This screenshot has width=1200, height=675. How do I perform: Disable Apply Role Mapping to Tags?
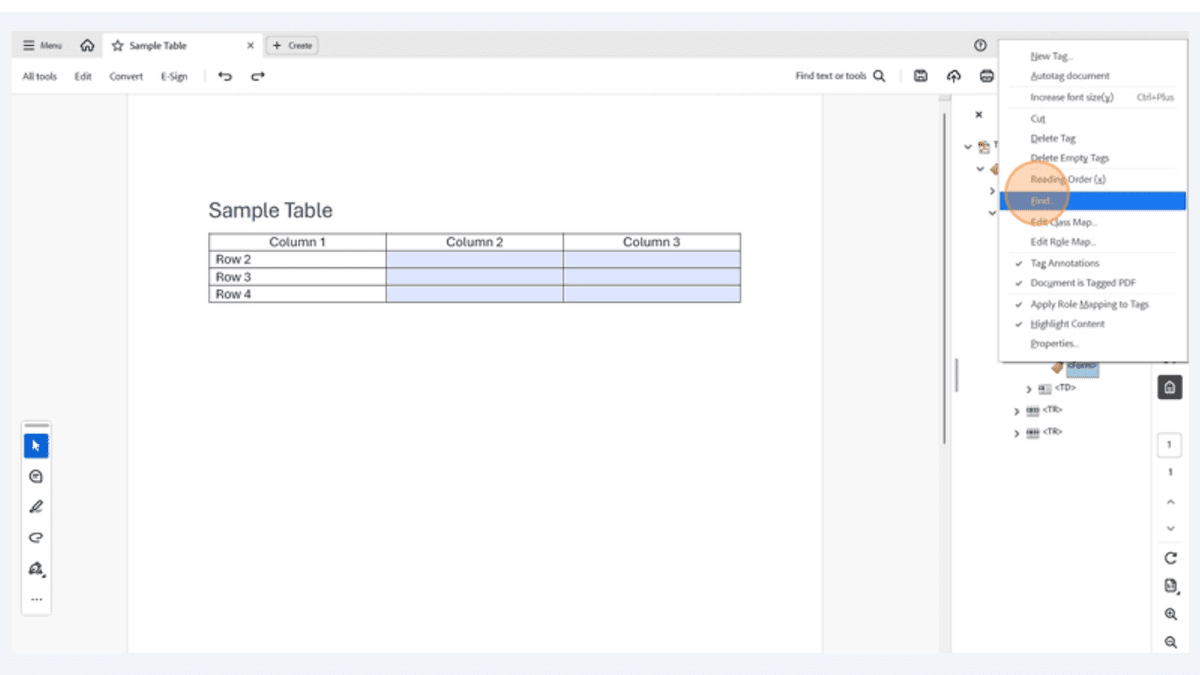1090,303
